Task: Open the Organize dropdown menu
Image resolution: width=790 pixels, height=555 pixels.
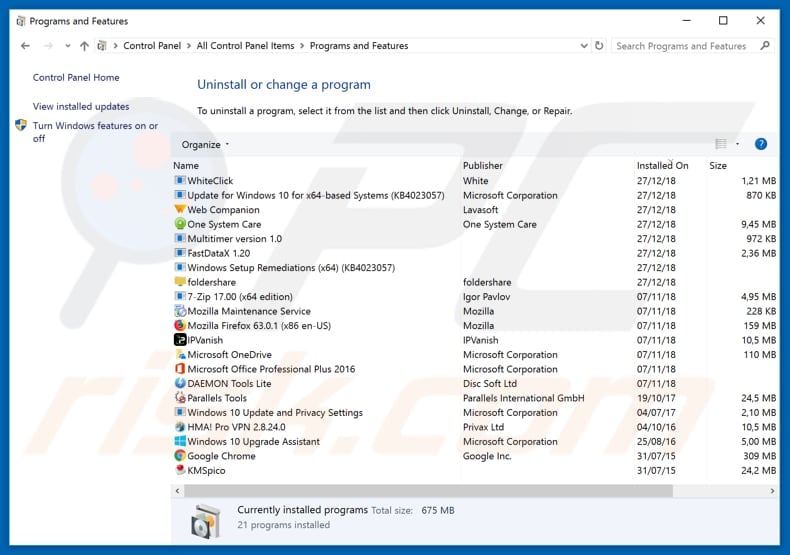Action: 205,145
